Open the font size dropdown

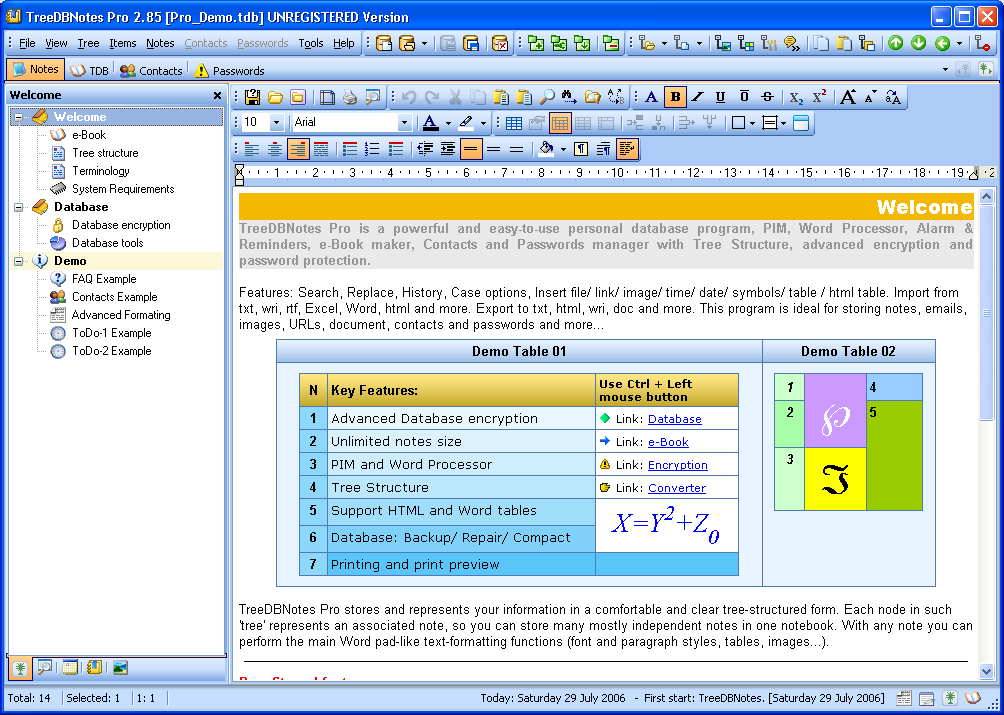[277, 123]
